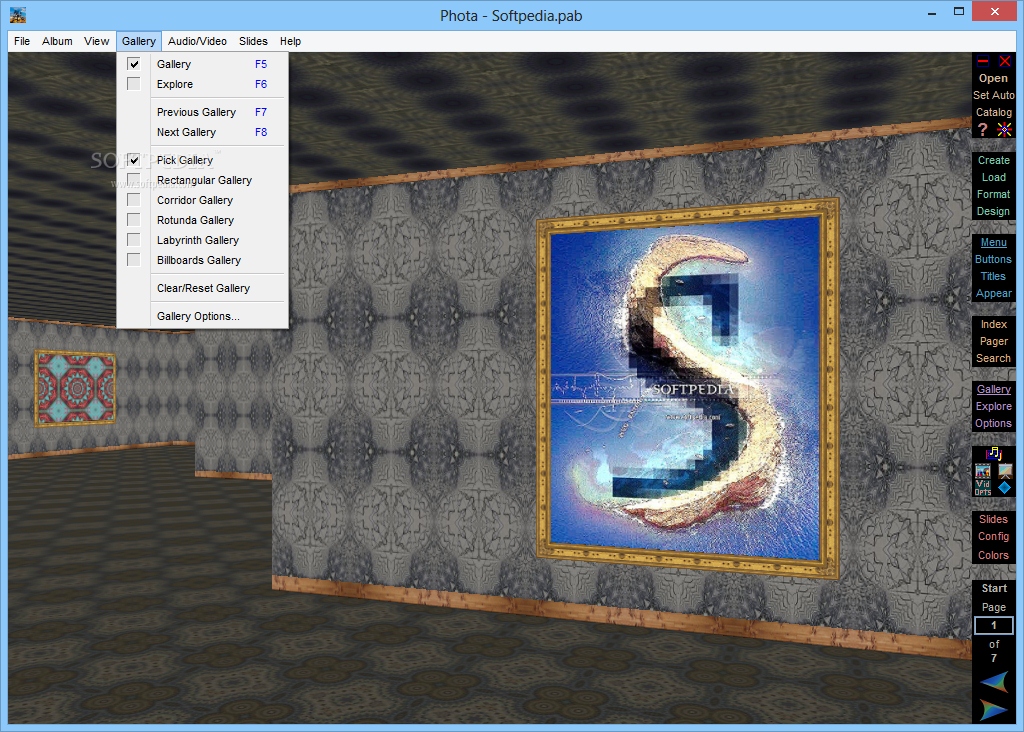Click Pager in the side panel

(993, 341)
